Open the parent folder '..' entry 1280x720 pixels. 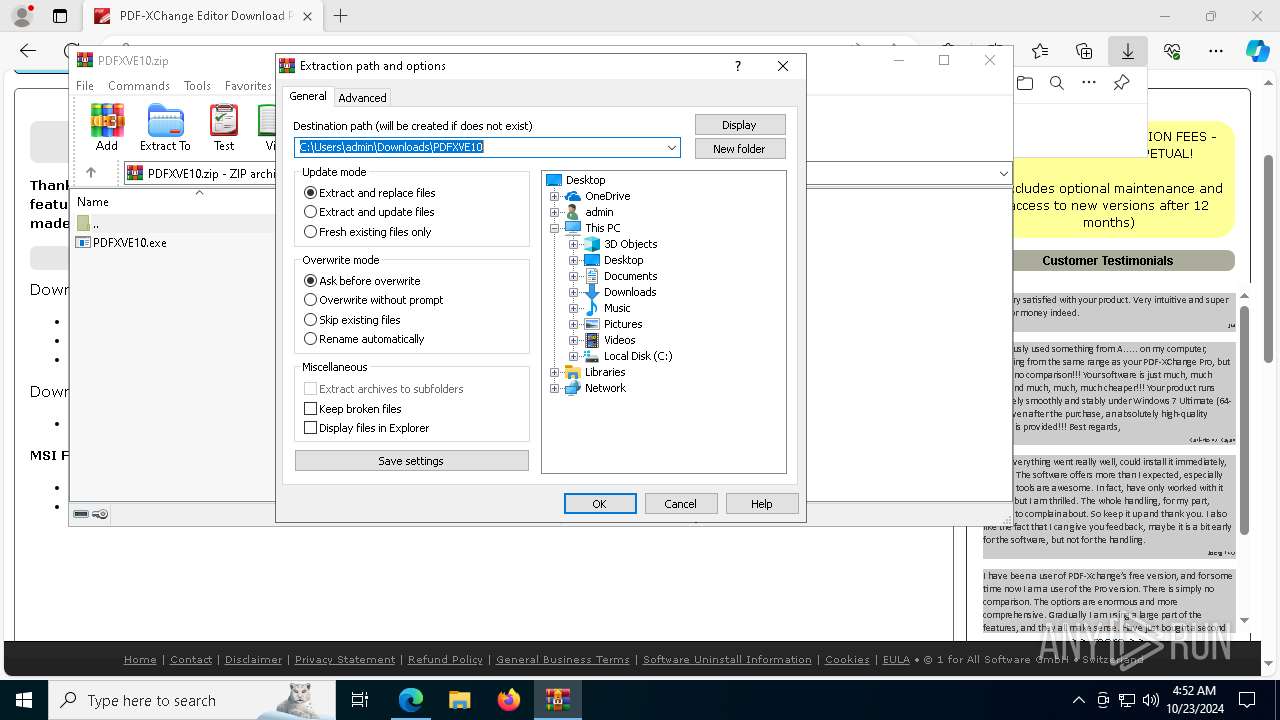88,223
